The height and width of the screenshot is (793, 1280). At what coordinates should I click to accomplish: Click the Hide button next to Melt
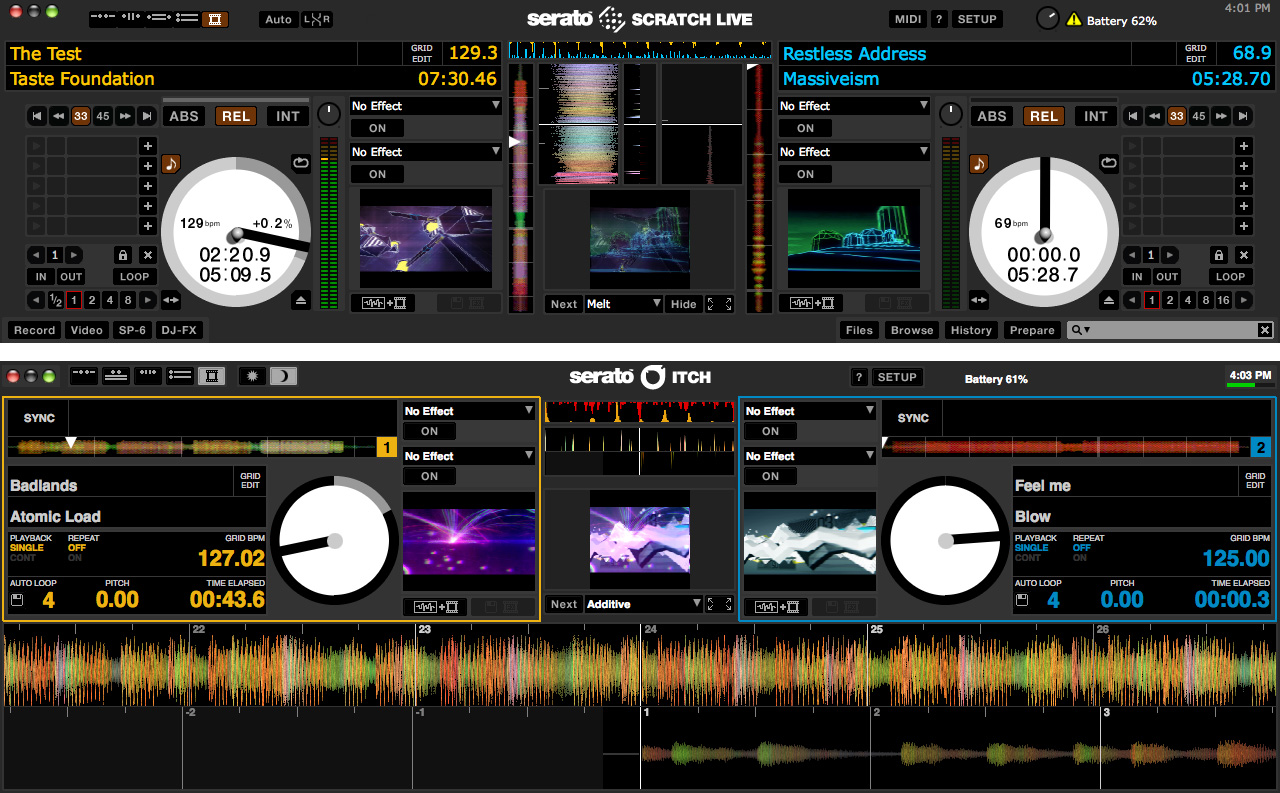point(684,304)
